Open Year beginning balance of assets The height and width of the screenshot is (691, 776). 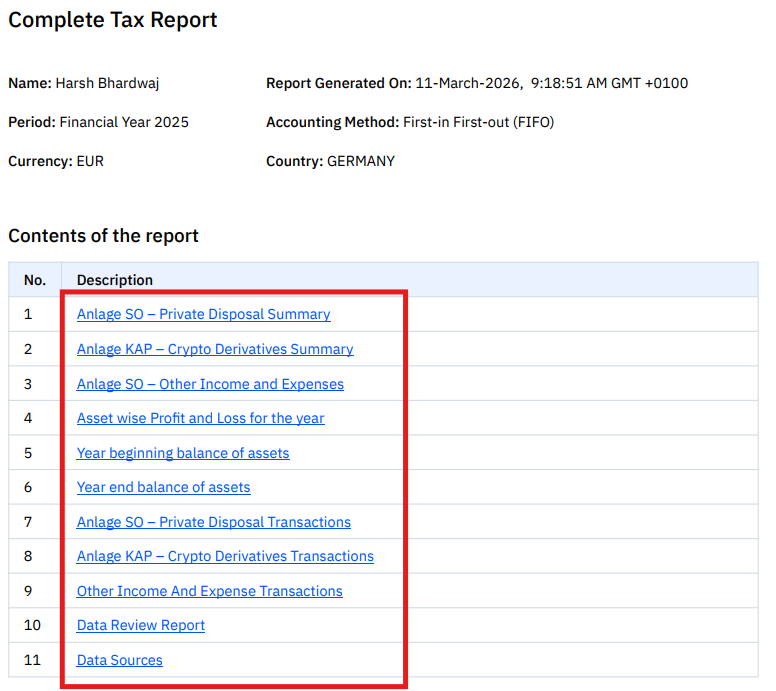(x=183, y=453)
